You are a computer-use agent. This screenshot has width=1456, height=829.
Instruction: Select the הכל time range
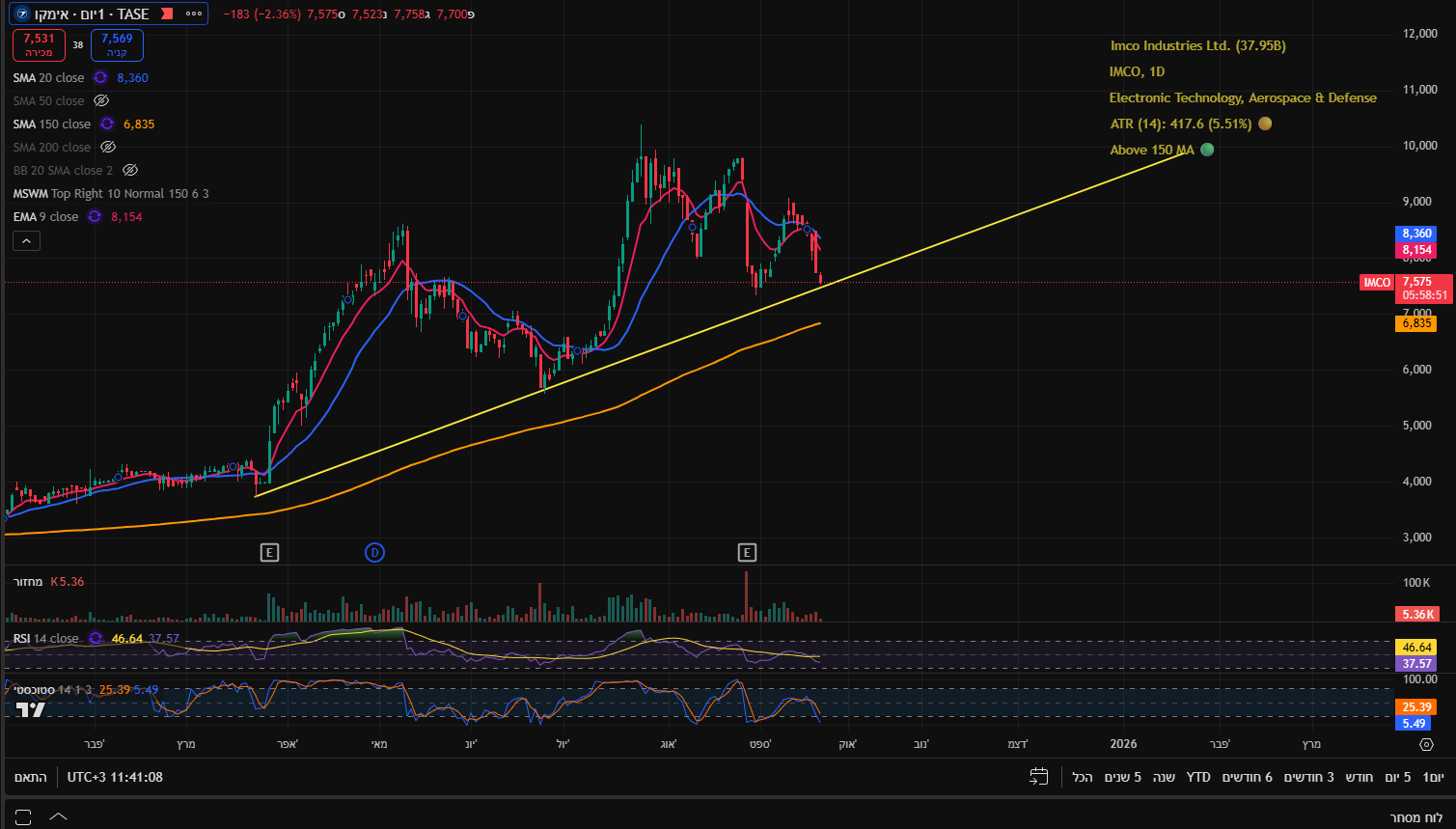tap(1083, 777)
